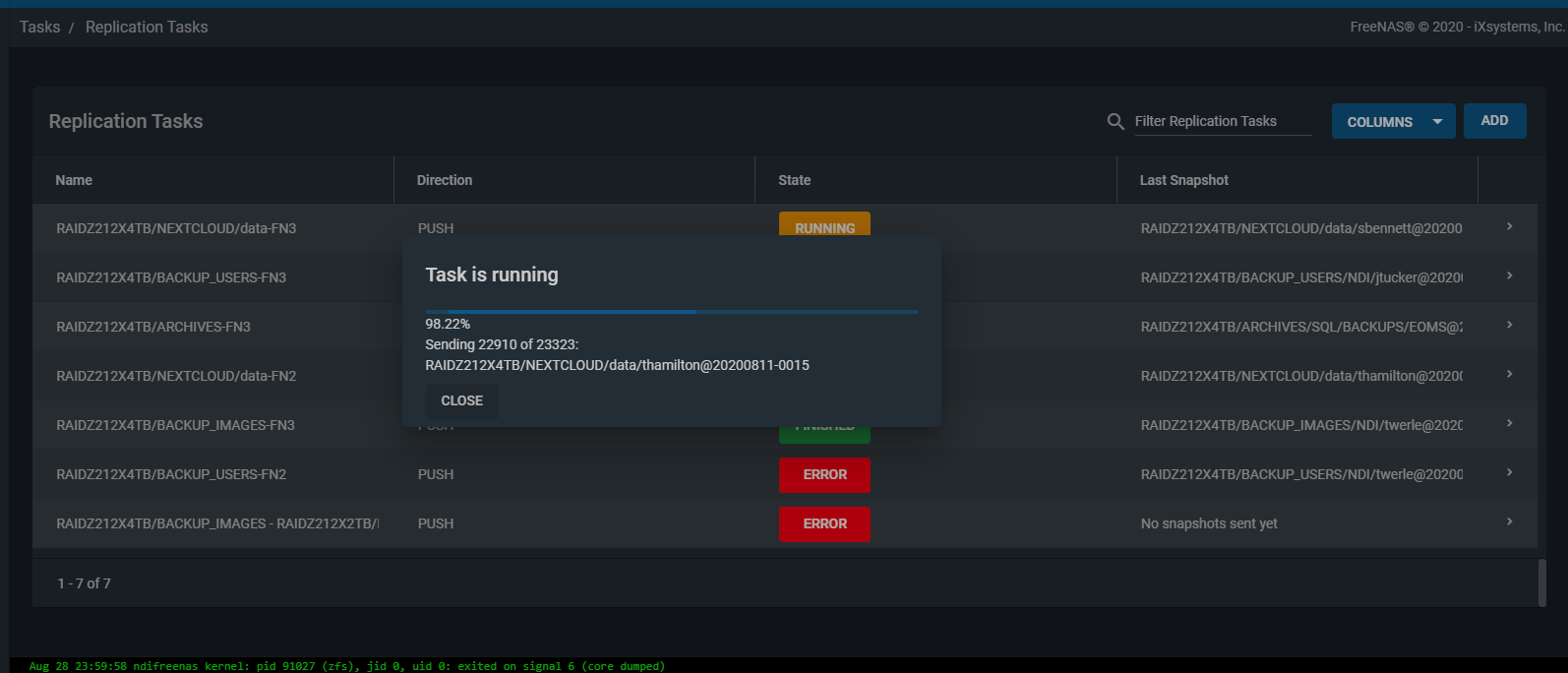
Task: Sort by the Name column header
Action: (x=74, y=180)
